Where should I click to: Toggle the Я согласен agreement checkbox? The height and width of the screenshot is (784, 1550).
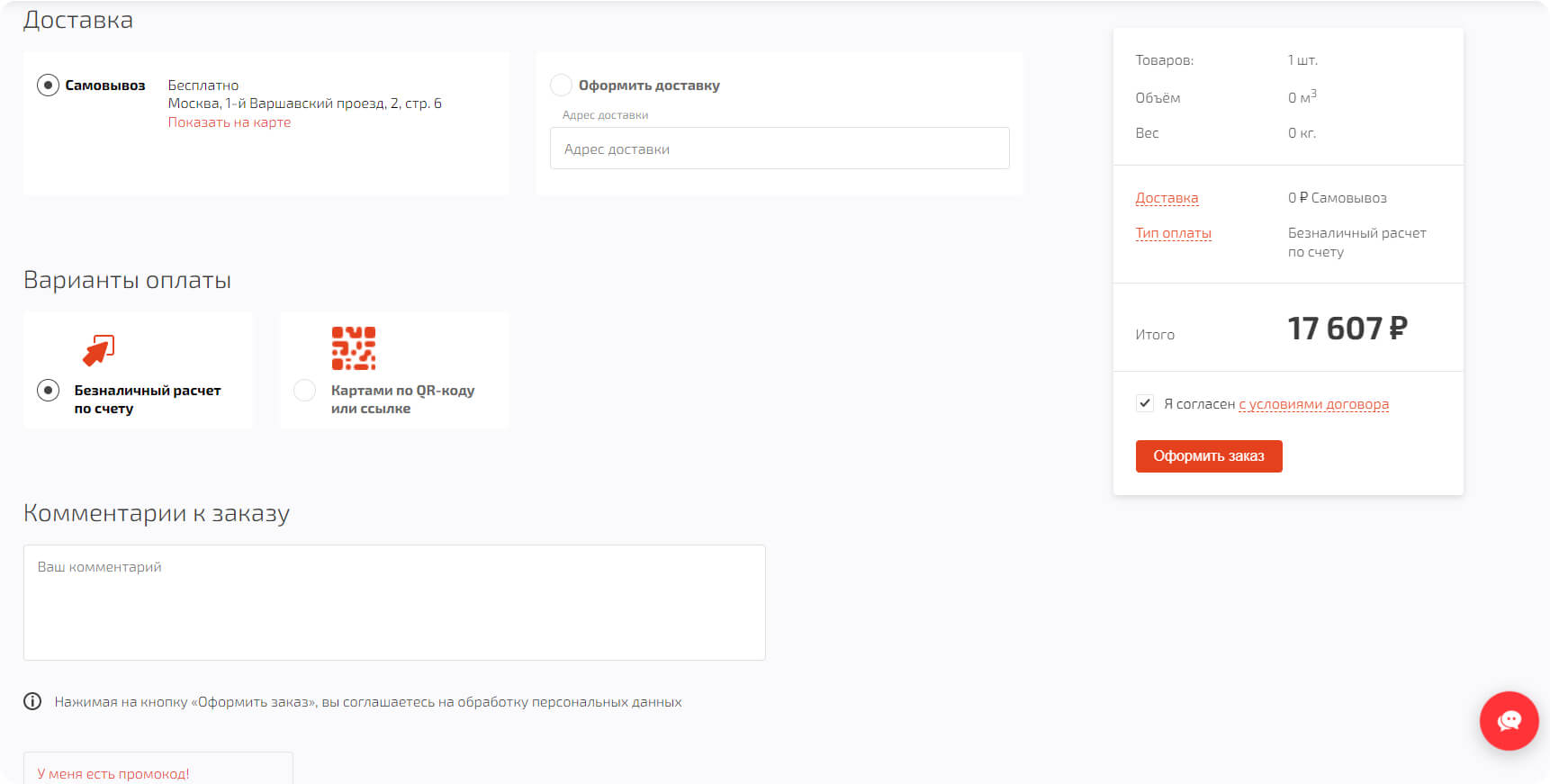point(1145,403)
